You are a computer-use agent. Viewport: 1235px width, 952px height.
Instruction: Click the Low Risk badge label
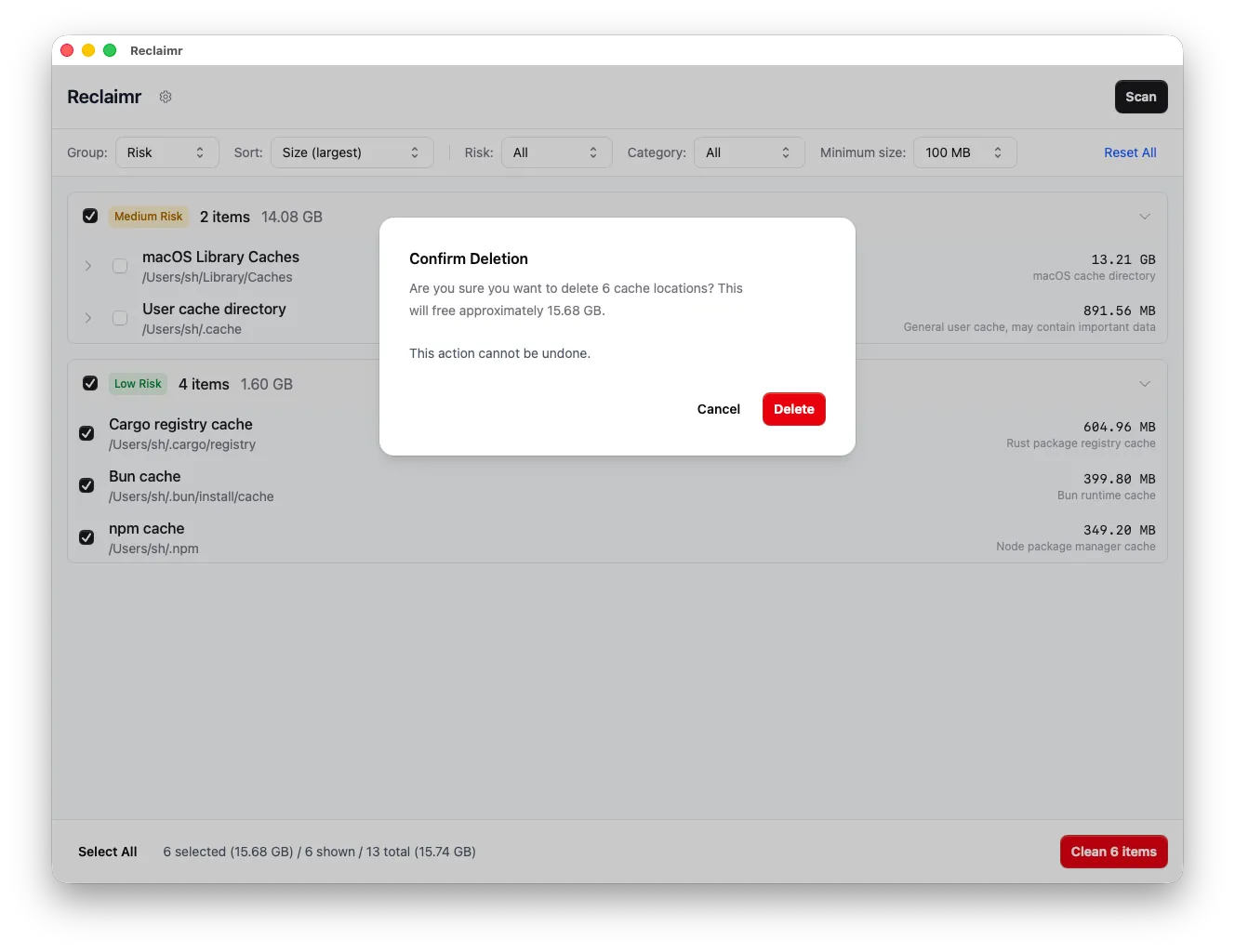pyautogui.click(x=138, y=383)
